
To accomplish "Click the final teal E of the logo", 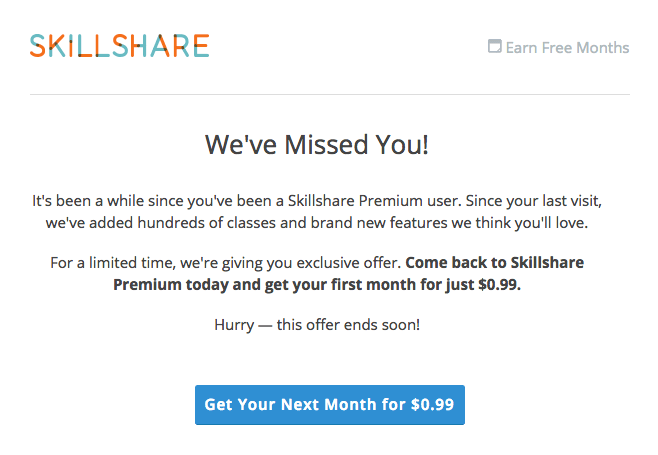I will pyautogui.click(x=201, y=46).
